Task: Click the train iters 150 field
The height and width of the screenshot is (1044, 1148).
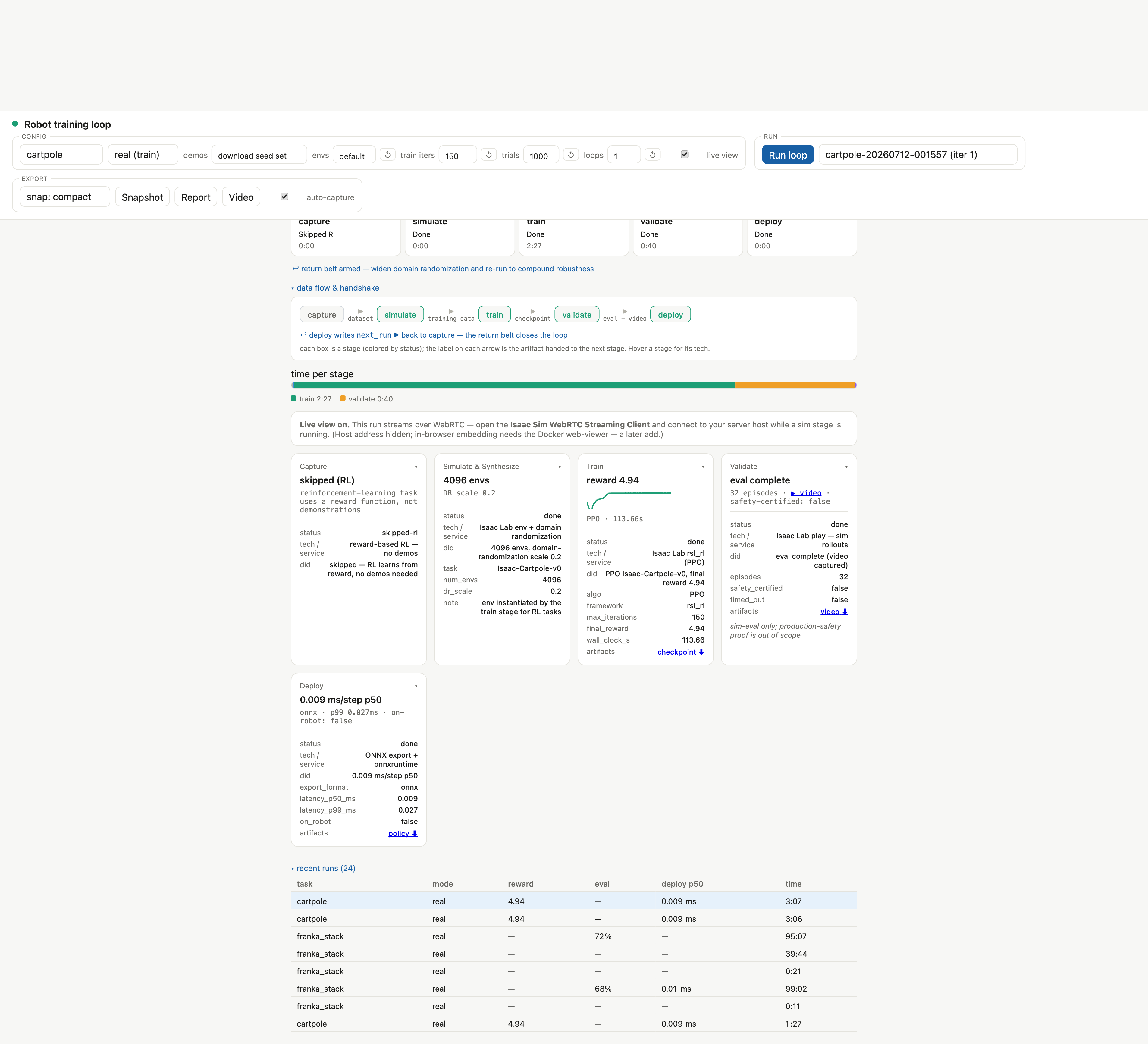Action: 457,155
